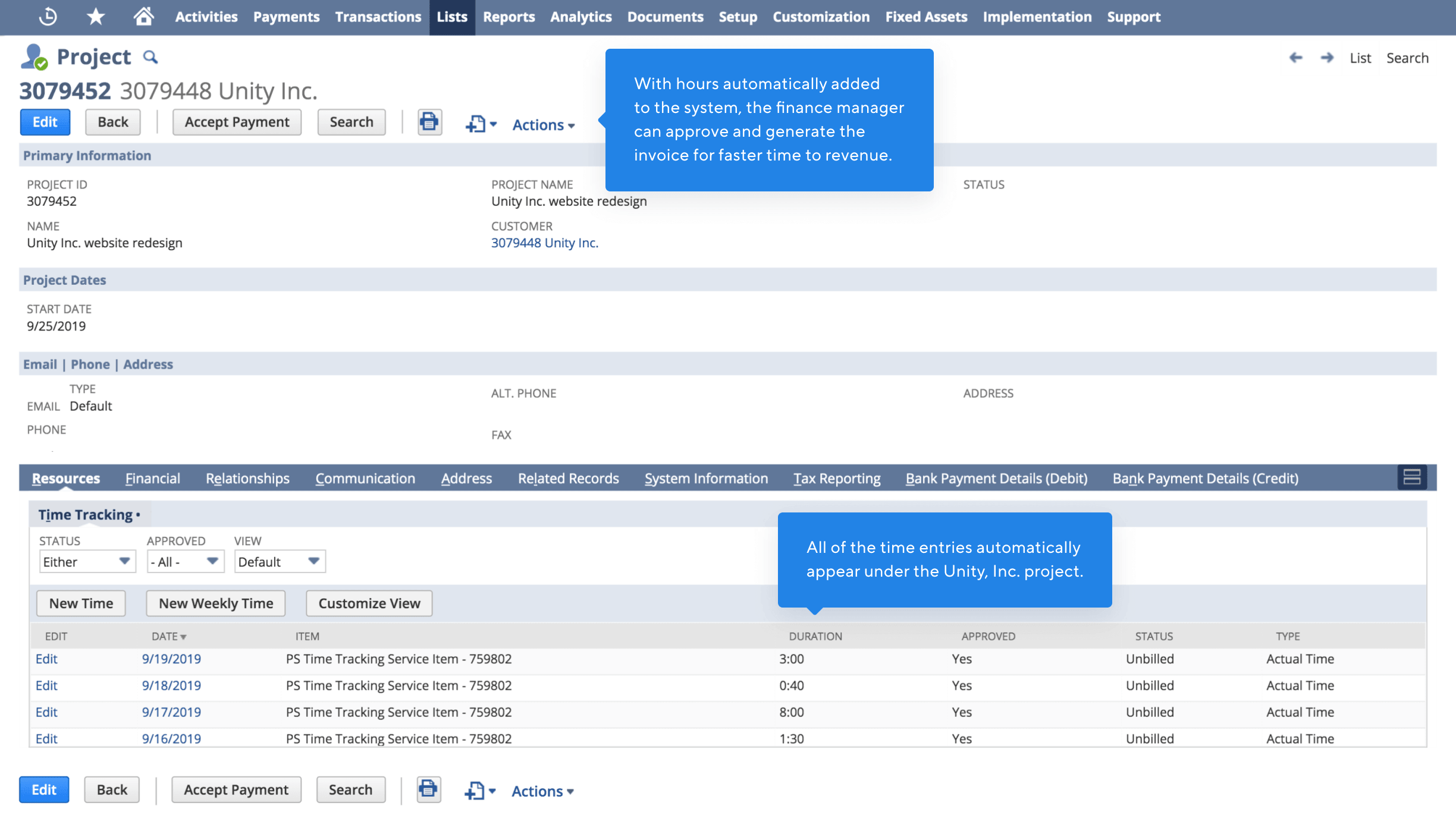Click the top toolbar print icon

(x=429, y=122)
